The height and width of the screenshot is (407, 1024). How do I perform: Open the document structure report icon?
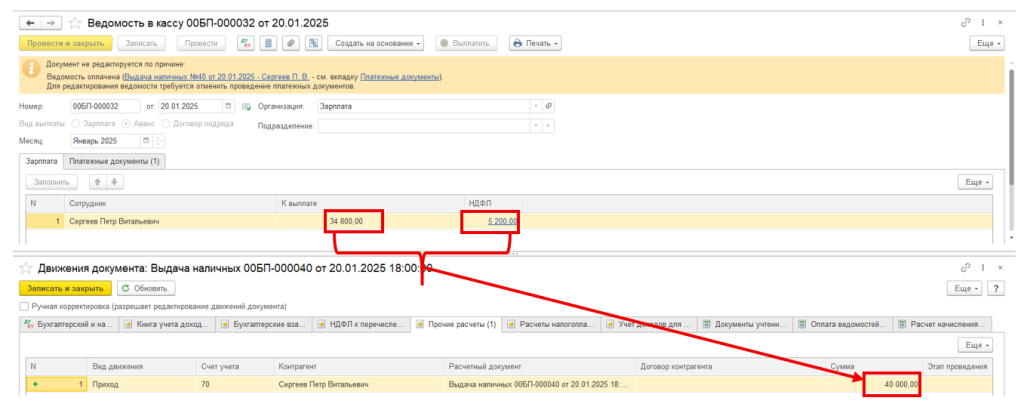(x=267, y=44)
